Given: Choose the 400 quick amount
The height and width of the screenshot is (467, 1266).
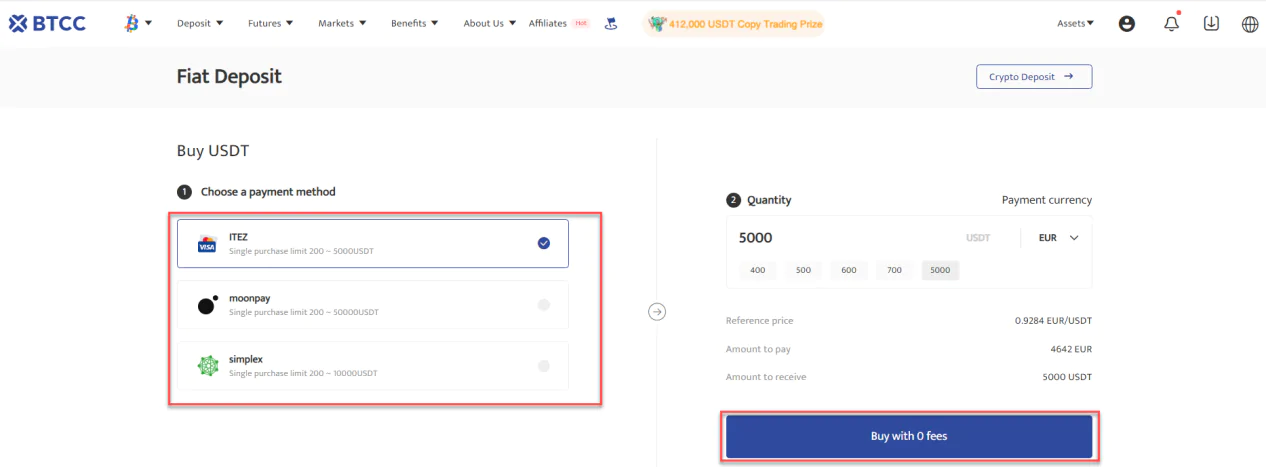Looking at the screenshot, I should pos(757,270).
